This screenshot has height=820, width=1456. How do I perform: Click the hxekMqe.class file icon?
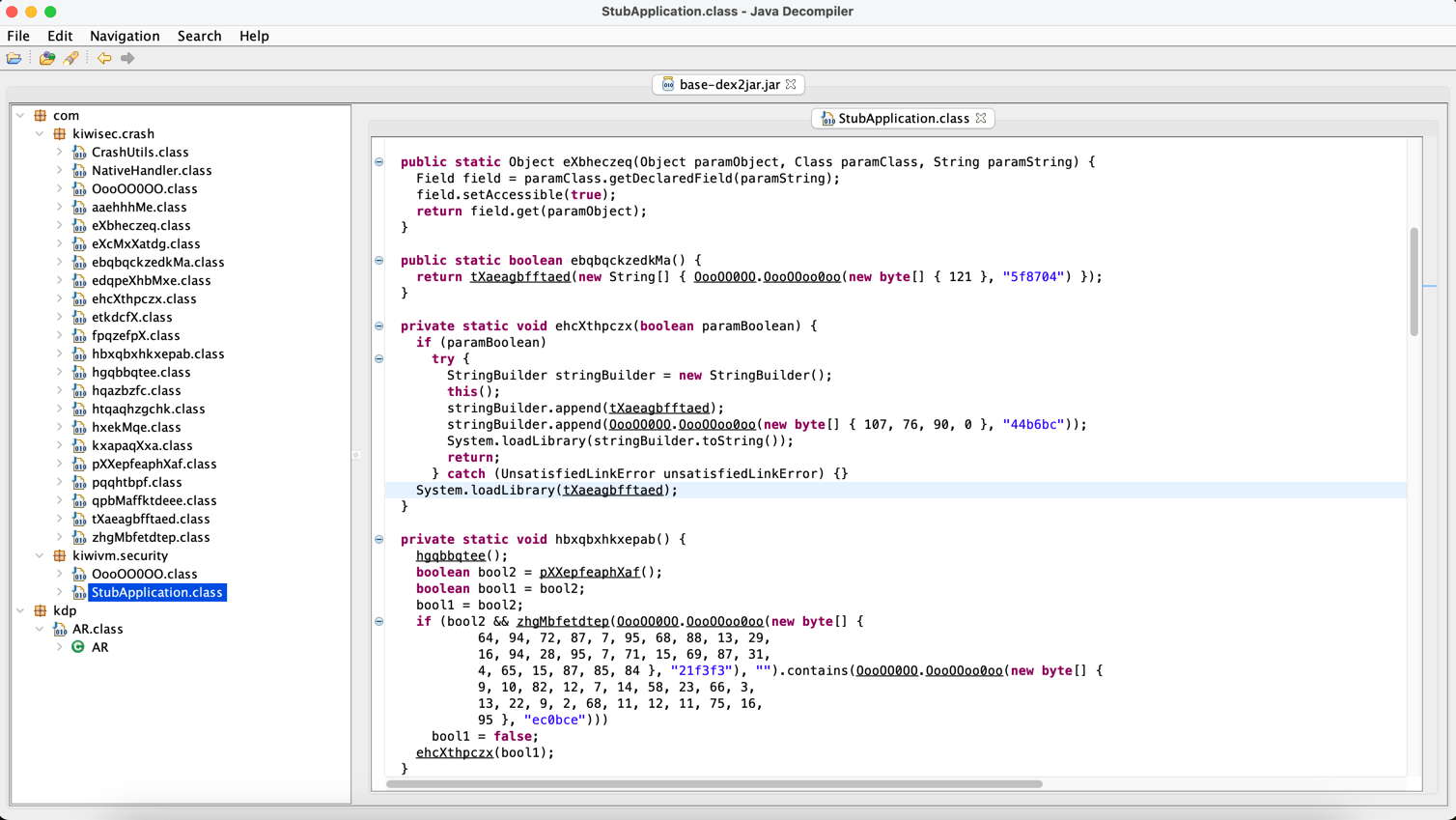click(x=79, y=427)
